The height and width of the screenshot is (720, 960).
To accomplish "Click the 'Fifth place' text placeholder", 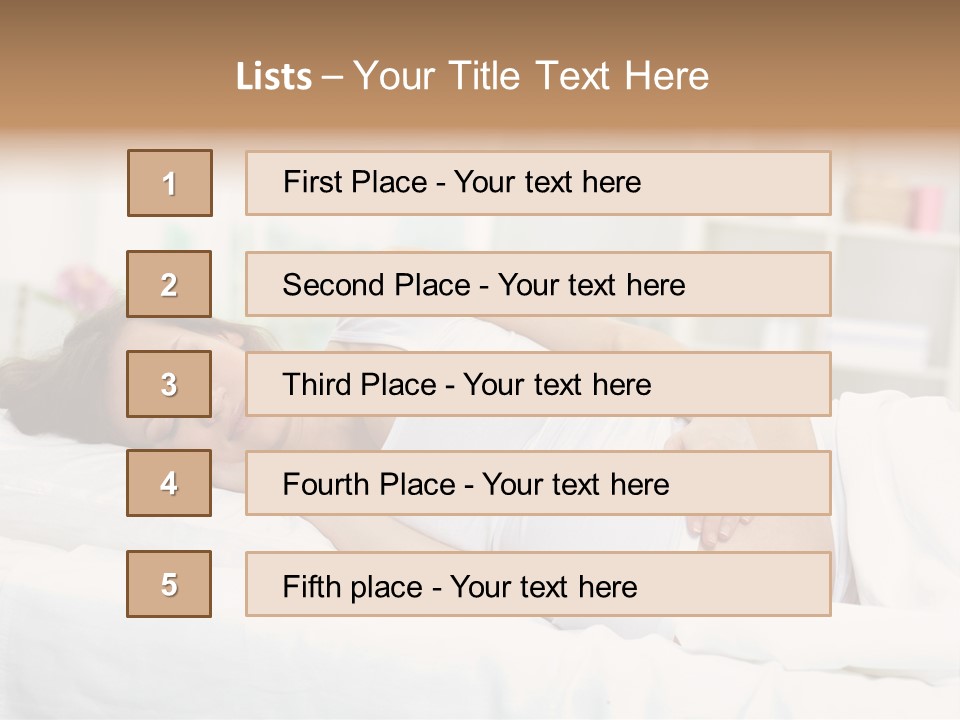I will point(538,584).
